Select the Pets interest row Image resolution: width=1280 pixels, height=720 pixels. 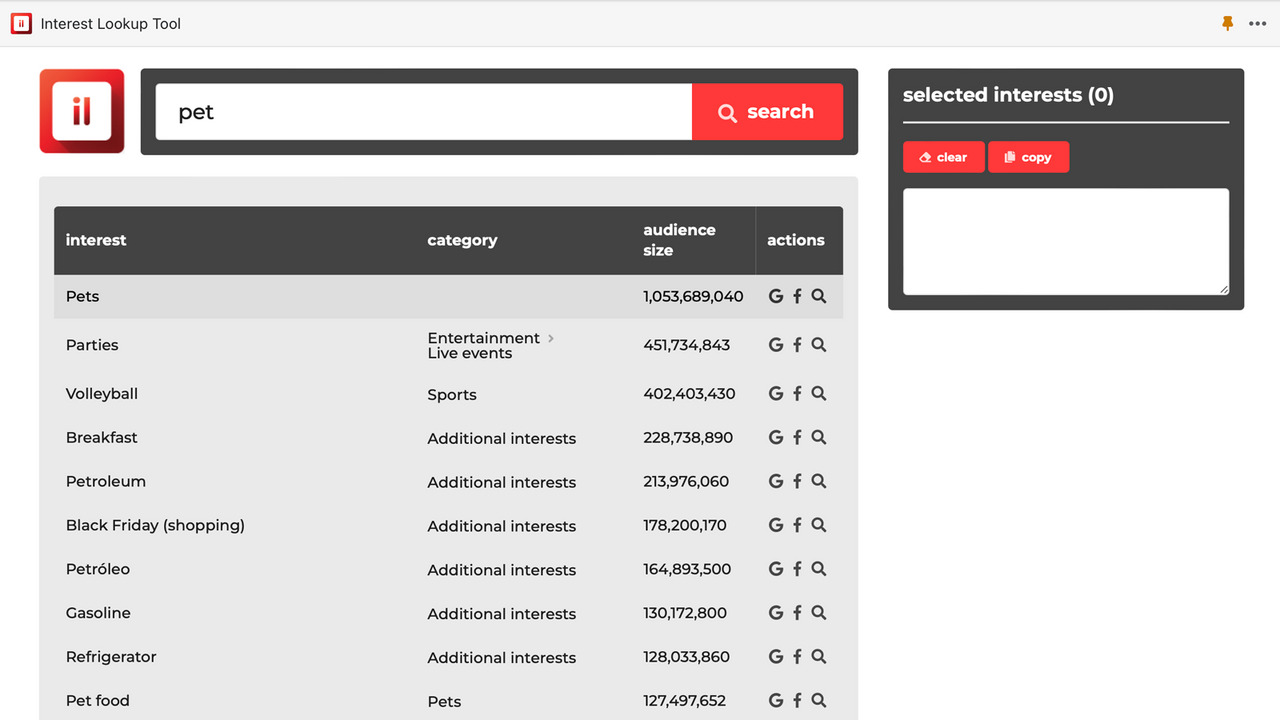448,296
